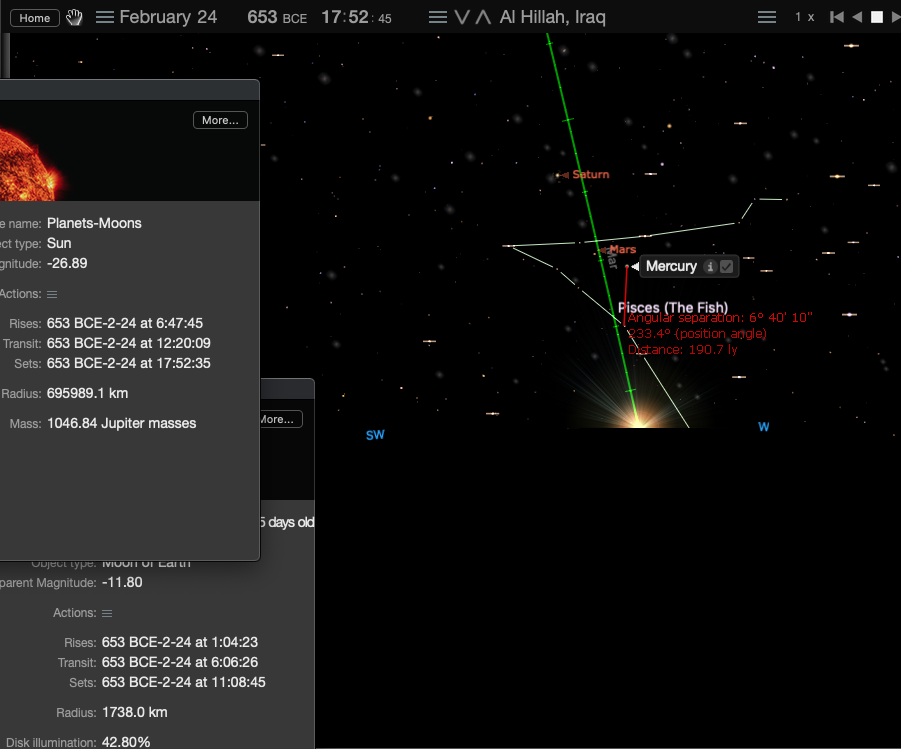Open the date menu beside February 24

pos(105,17)
